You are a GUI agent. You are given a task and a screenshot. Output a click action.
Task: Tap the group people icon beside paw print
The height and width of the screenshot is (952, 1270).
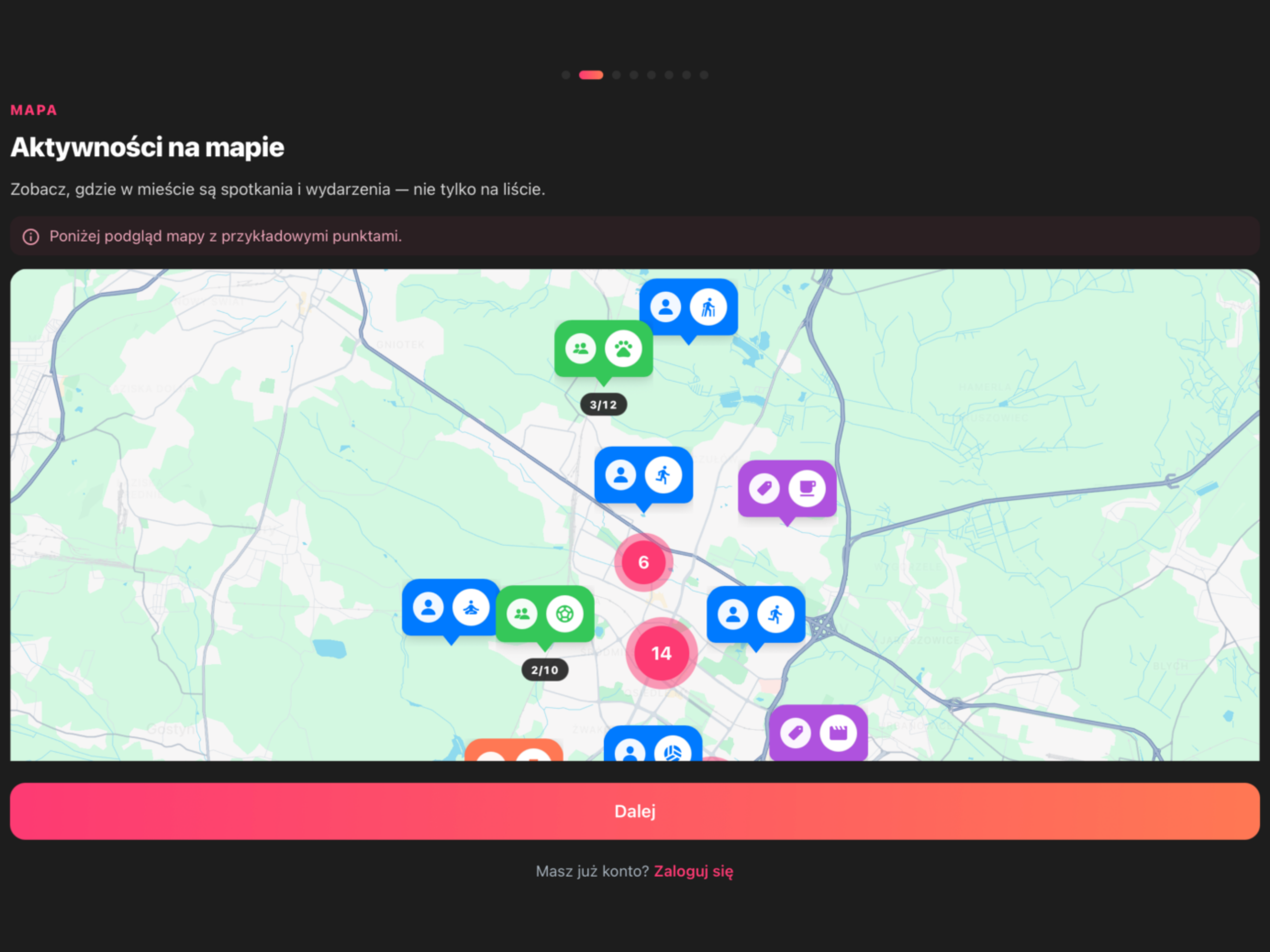pos(581,348)
